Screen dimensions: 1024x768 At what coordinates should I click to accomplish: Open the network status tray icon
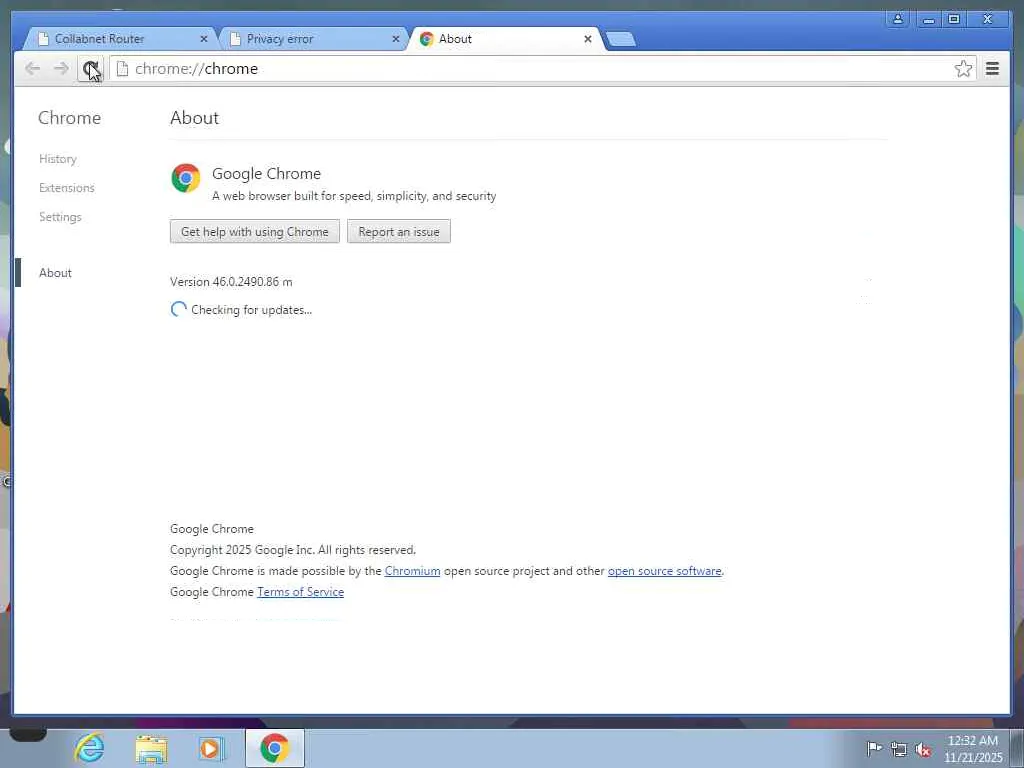click(x=899, y=750)
